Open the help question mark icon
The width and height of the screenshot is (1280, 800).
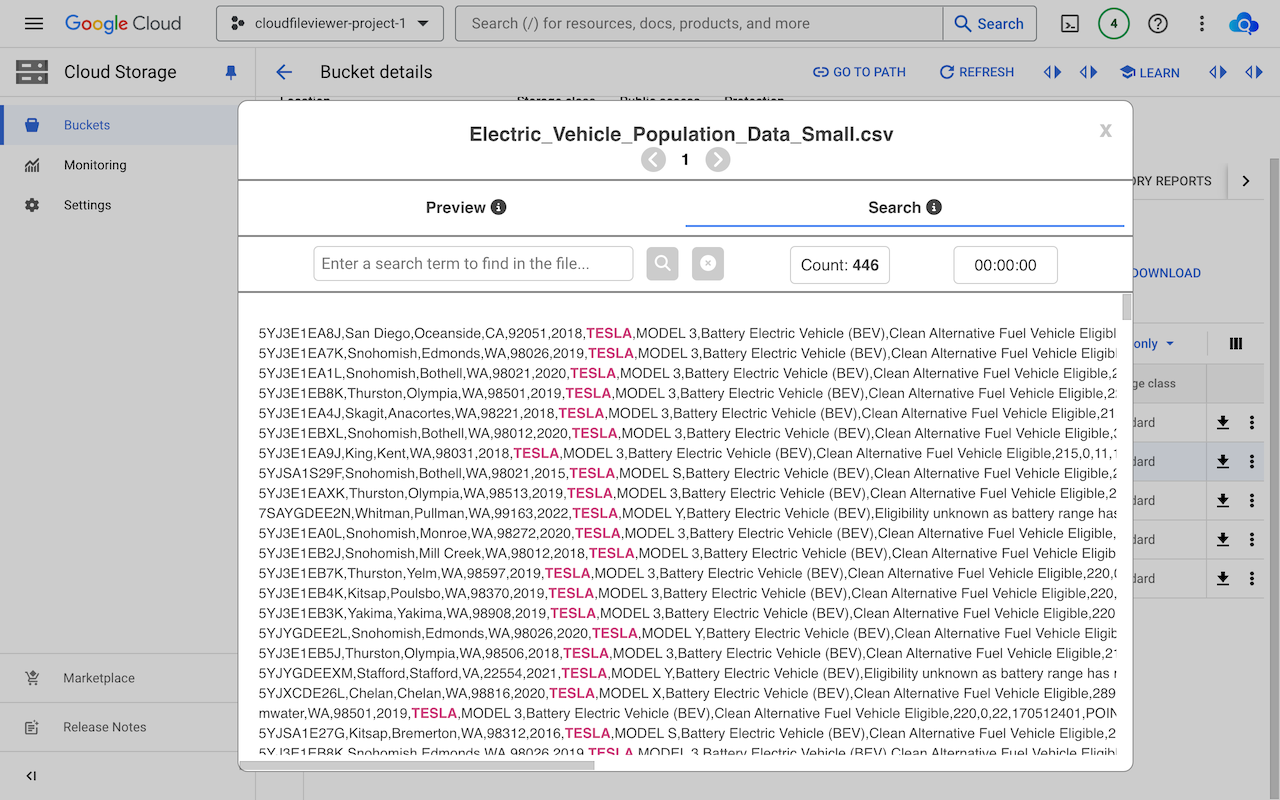(1158, 23)
